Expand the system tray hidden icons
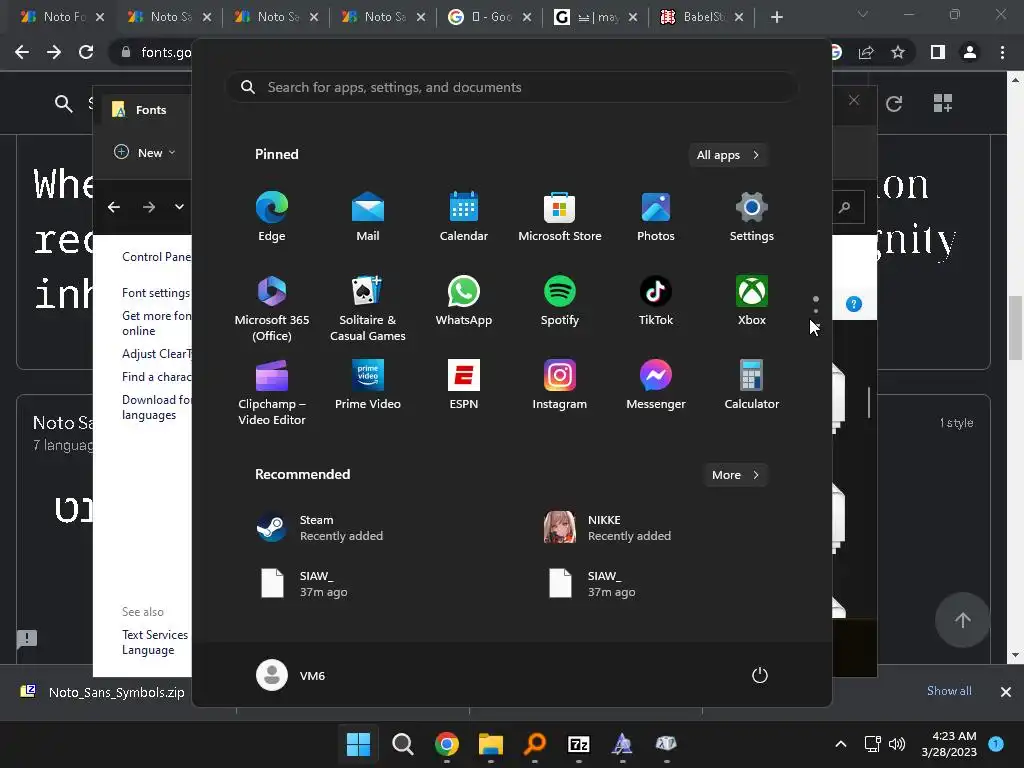This screenshot has width=1024, height=768. (841, 744)
